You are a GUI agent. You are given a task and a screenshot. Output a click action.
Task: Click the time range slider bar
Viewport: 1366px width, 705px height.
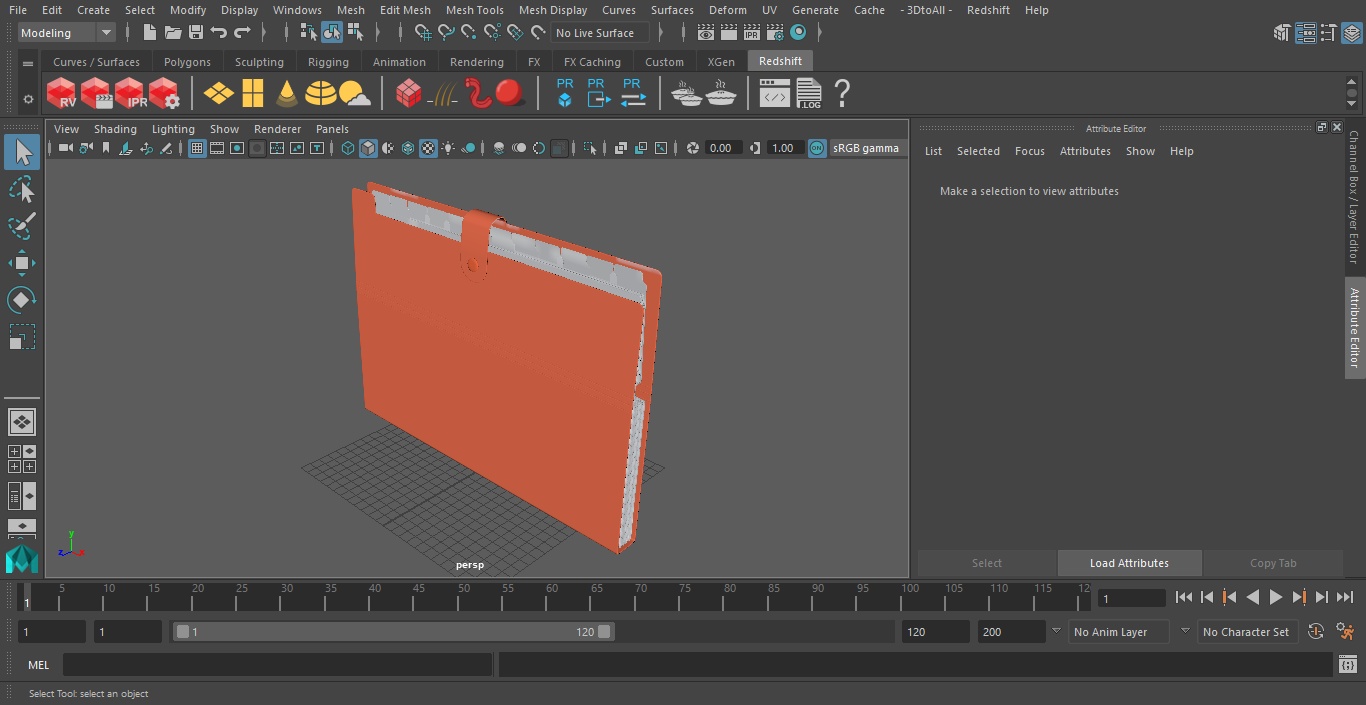pos(393,632)
